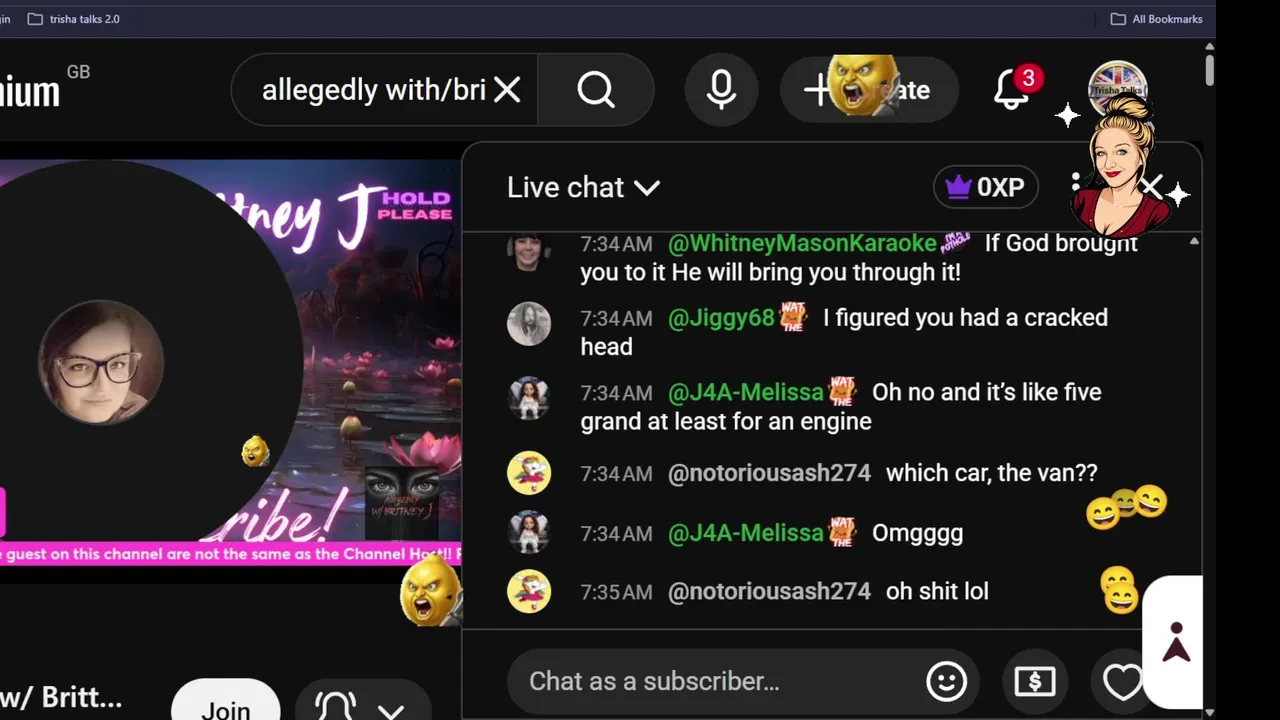Click the Join membership button

pyautogui.click(x=226, y=703)
